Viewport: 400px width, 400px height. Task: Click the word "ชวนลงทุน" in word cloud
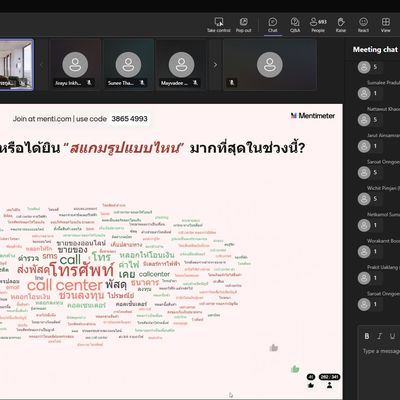click(x=81, y=295)
